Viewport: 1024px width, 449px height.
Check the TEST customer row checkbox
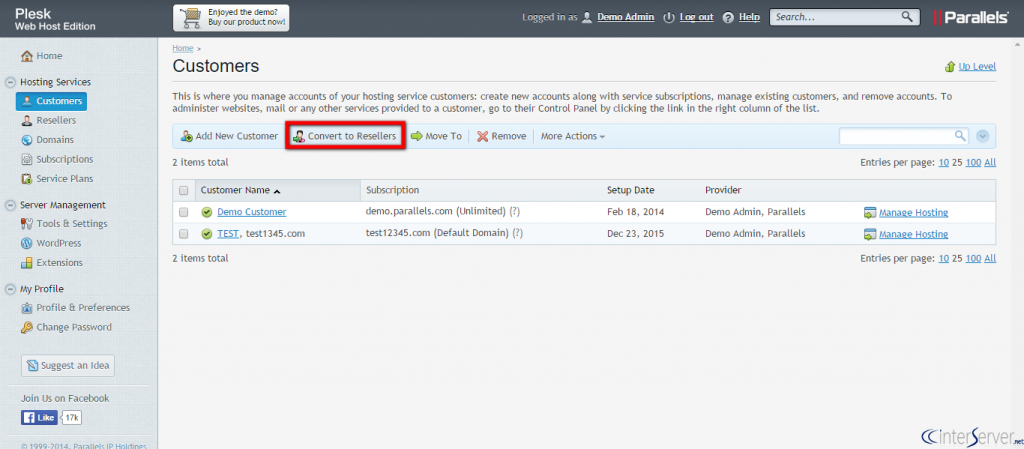click(184, 234)
